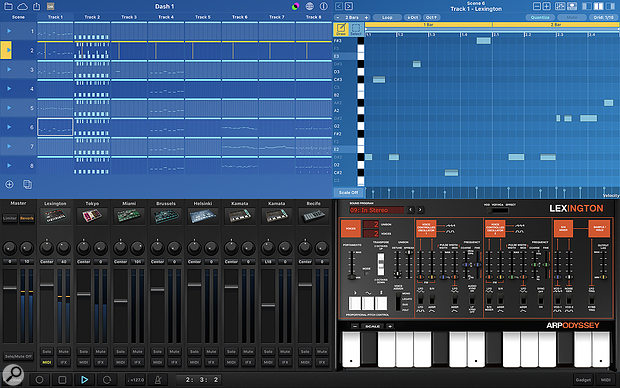Open the Recife gadget thumbnail
Screen dimensions: 620x388
click(314, 216)
